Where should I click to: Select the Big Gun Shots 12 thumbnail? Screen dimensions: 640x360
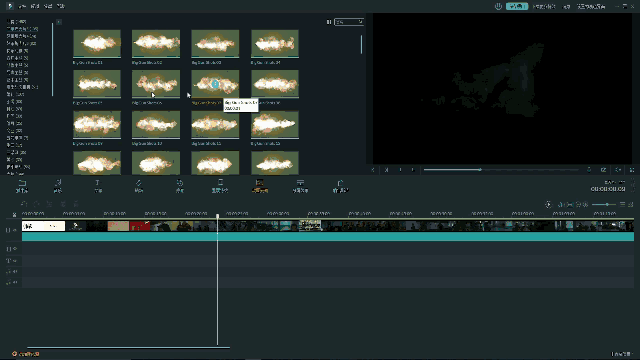click(x=275, y=124)
